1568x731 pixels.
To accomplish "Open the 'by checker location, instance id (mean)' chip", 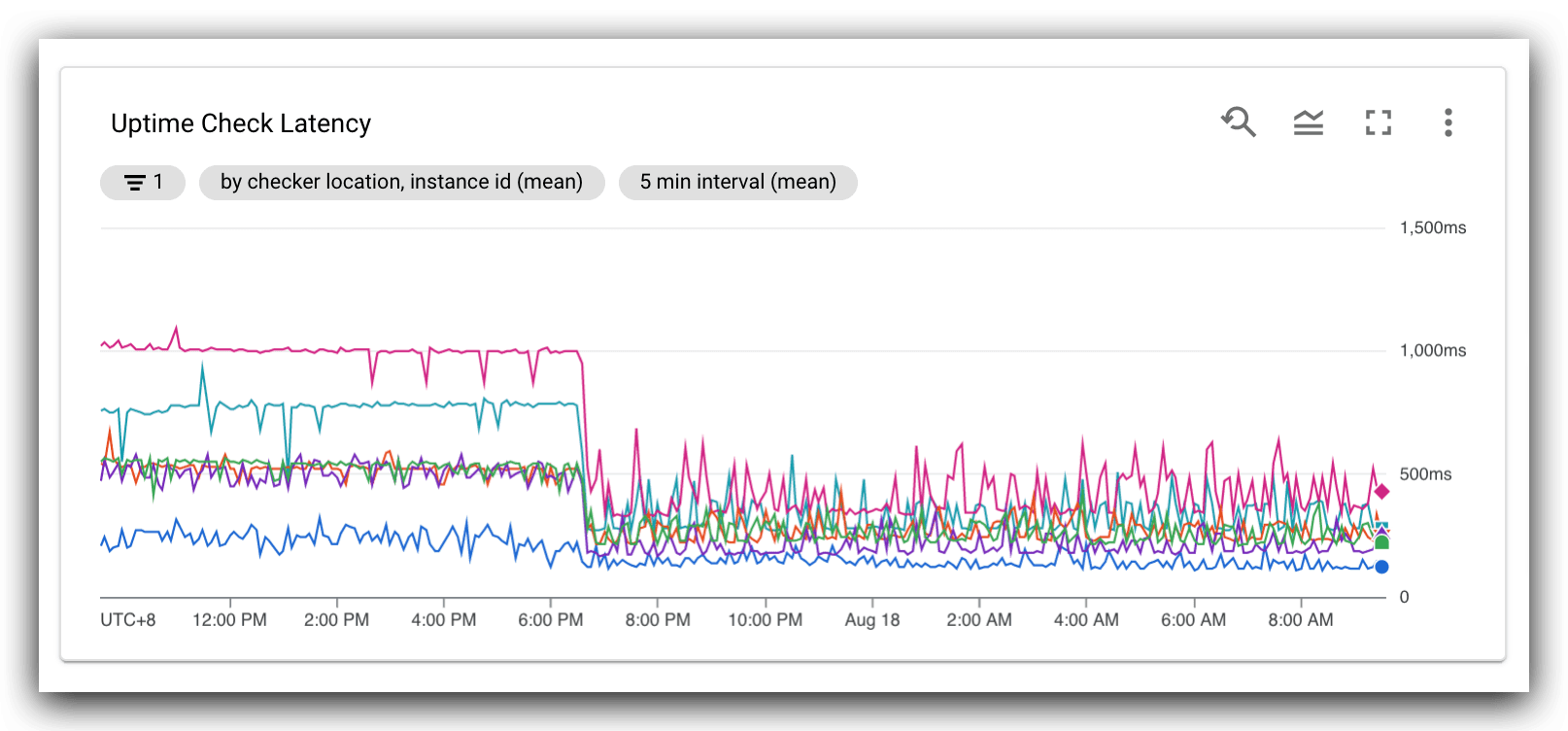I will [401, 183].
